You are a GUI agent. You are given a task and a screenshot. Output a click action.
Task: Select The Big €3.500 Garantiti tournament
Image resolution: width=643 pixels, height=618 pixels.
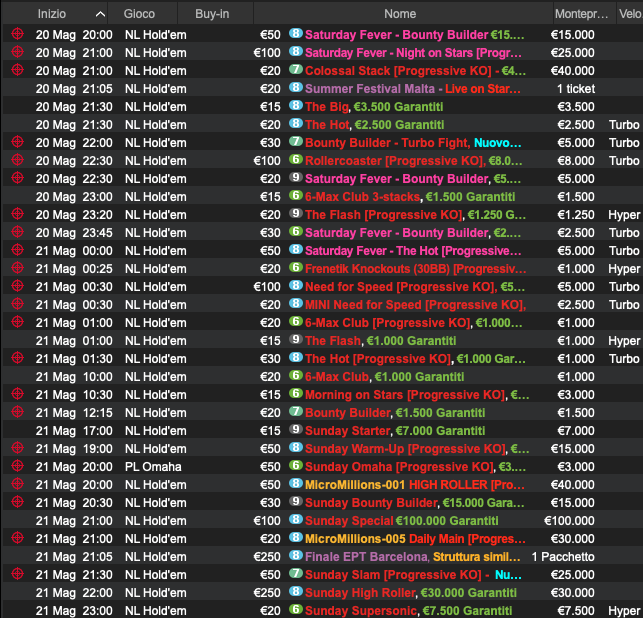tap(374, 107)
